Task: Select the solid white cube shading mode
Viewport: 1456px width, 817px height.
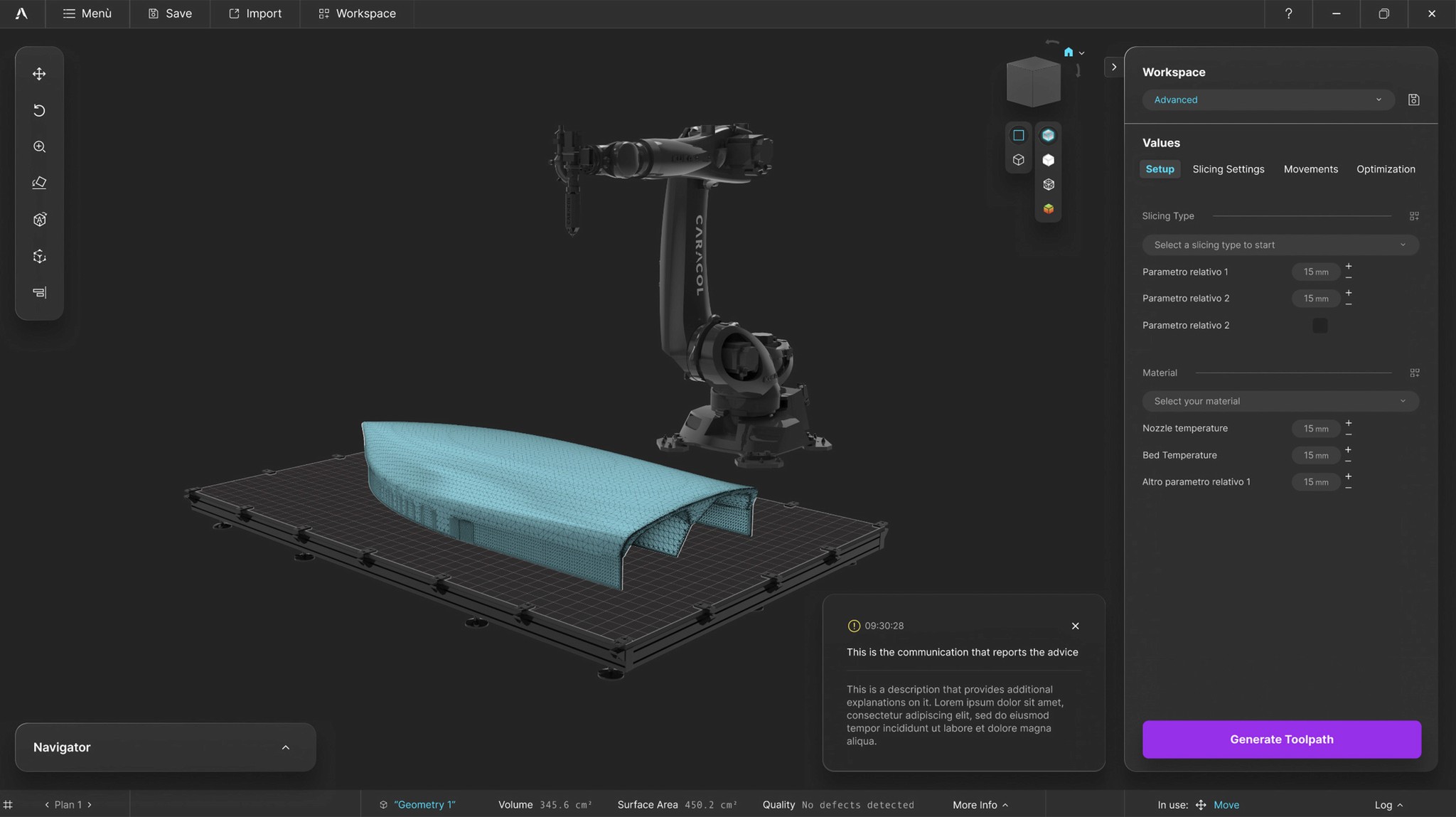Action: (1048, 160)
